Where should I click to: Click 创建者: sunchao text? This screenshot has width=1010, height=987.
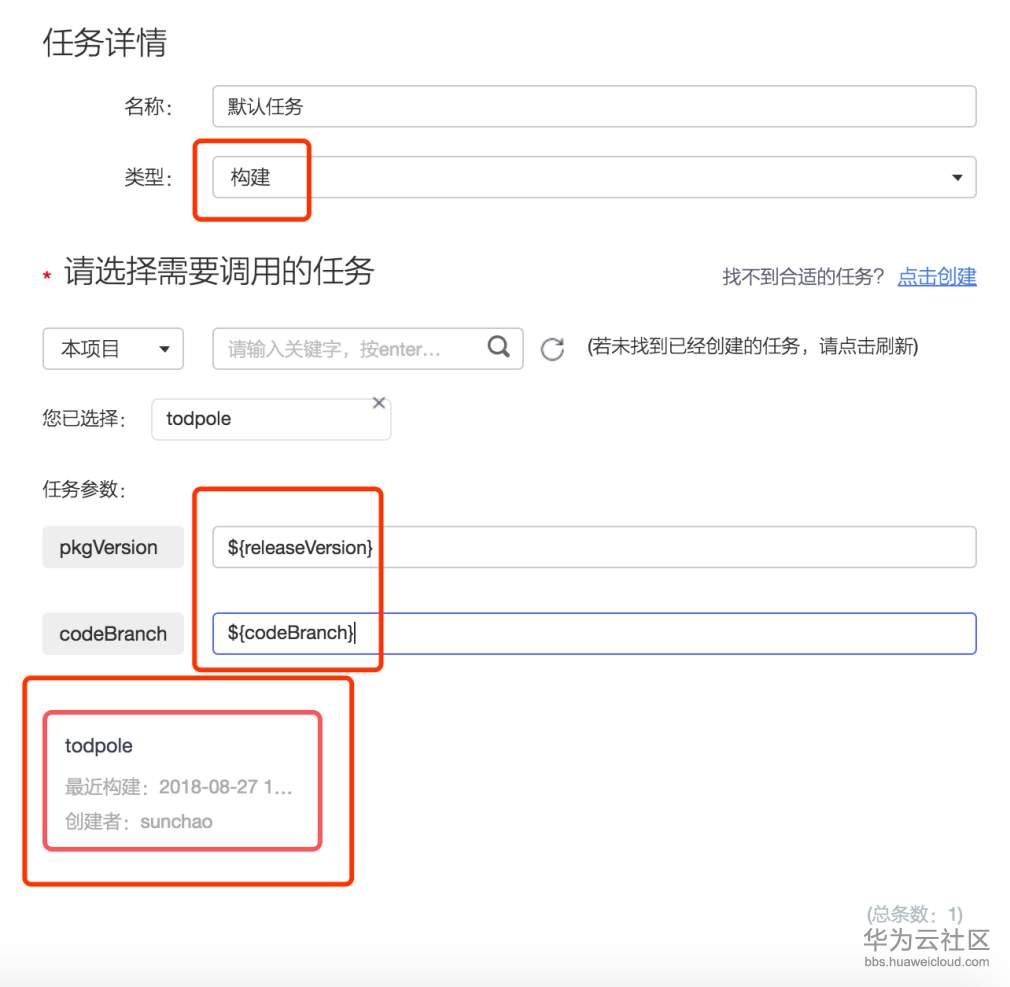click(138, 821)
